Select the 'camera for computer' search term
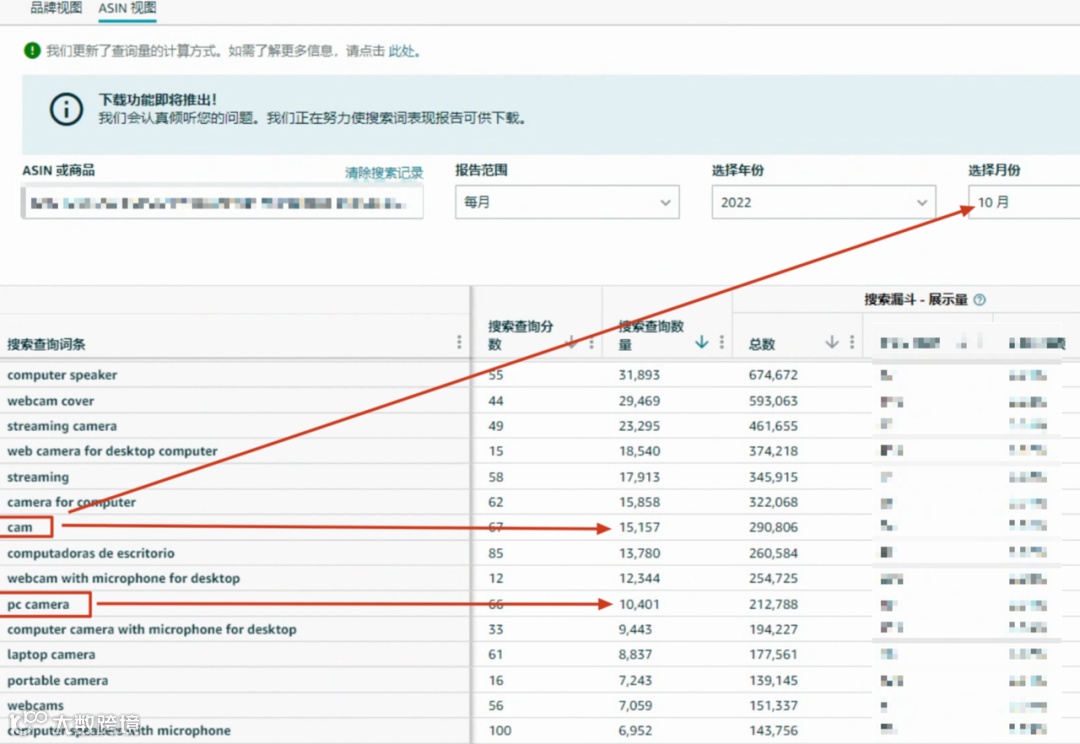Viewport: 1080px width, 744px height. pyautogui.click(x=72, y=502)
